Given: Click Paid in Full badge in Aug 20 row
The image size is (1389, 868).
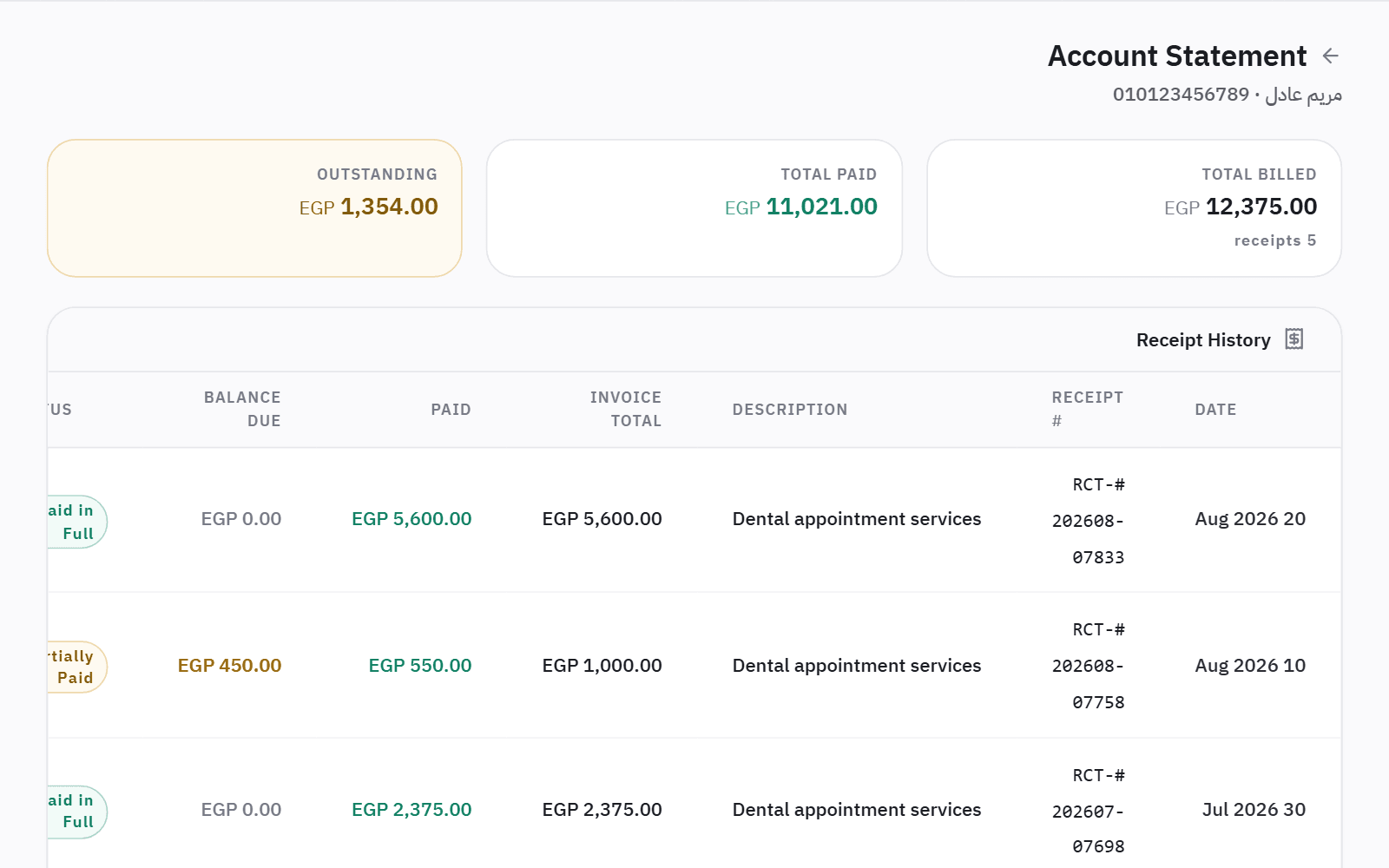Looking at the screenshot, I should 77,522.
